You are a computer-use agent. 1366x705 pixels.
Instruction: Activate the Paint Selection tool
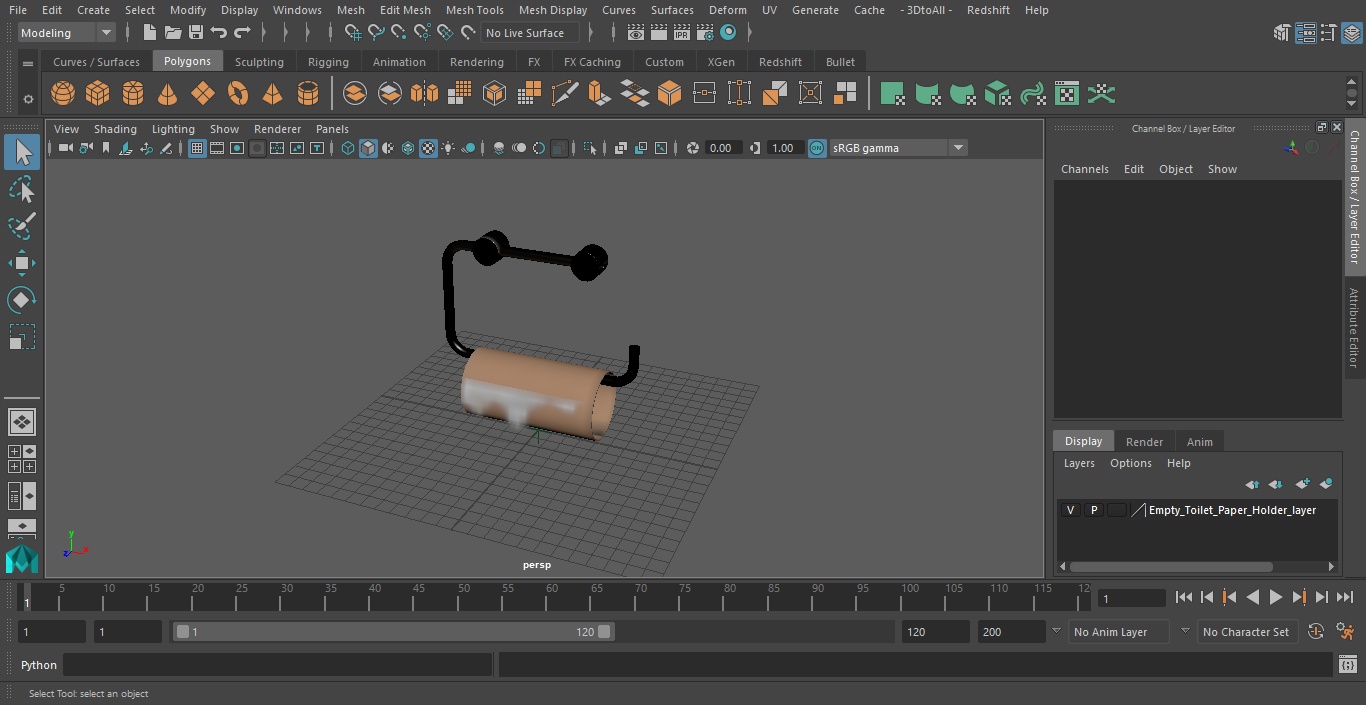tap(22, 226)
